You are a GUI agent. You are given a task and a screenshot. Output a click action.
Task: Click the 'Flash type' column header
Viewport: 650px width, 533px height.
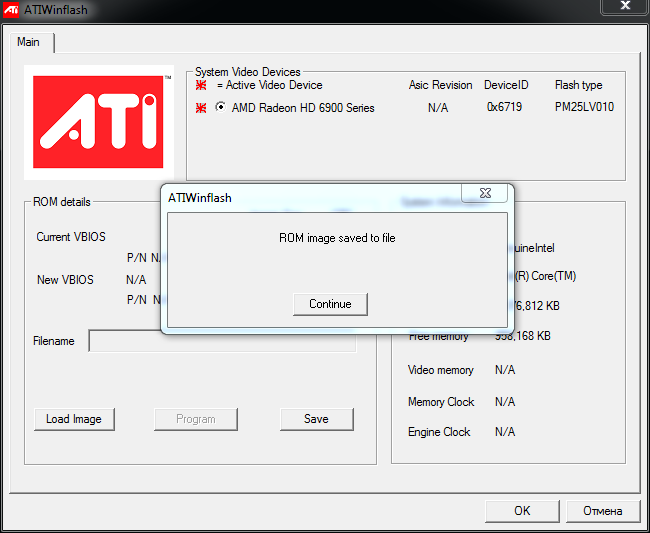578,85
